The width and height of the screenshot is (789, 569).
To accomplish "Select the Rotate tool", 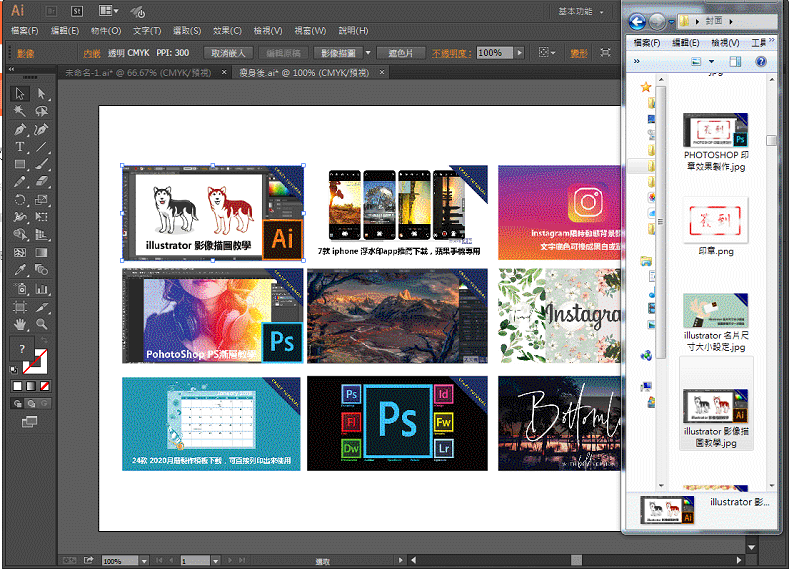I will tap(20, 200).
